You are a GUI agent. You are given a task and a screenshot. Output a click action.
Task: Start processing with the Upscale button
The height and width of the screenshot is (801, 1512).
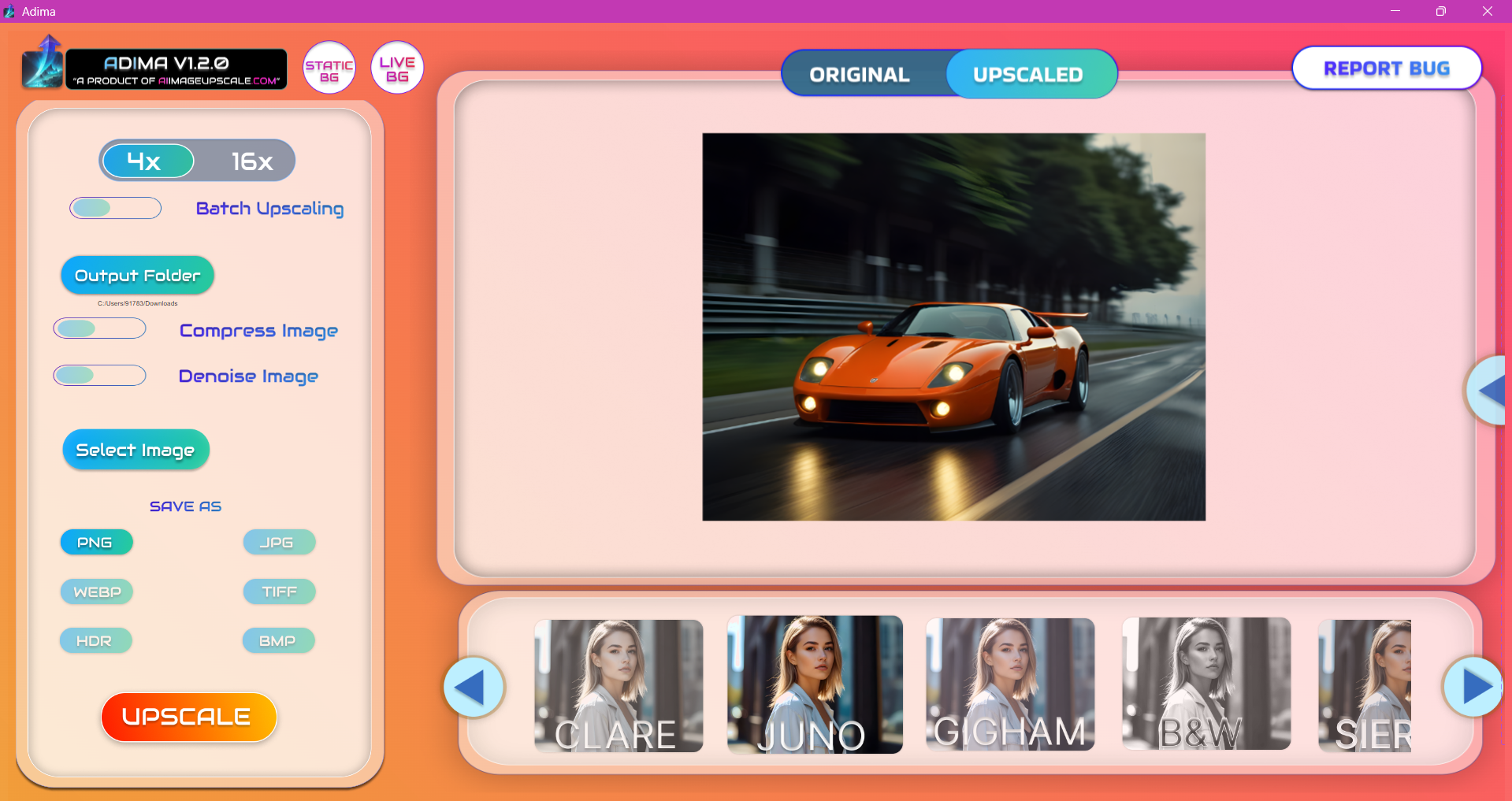188,717
